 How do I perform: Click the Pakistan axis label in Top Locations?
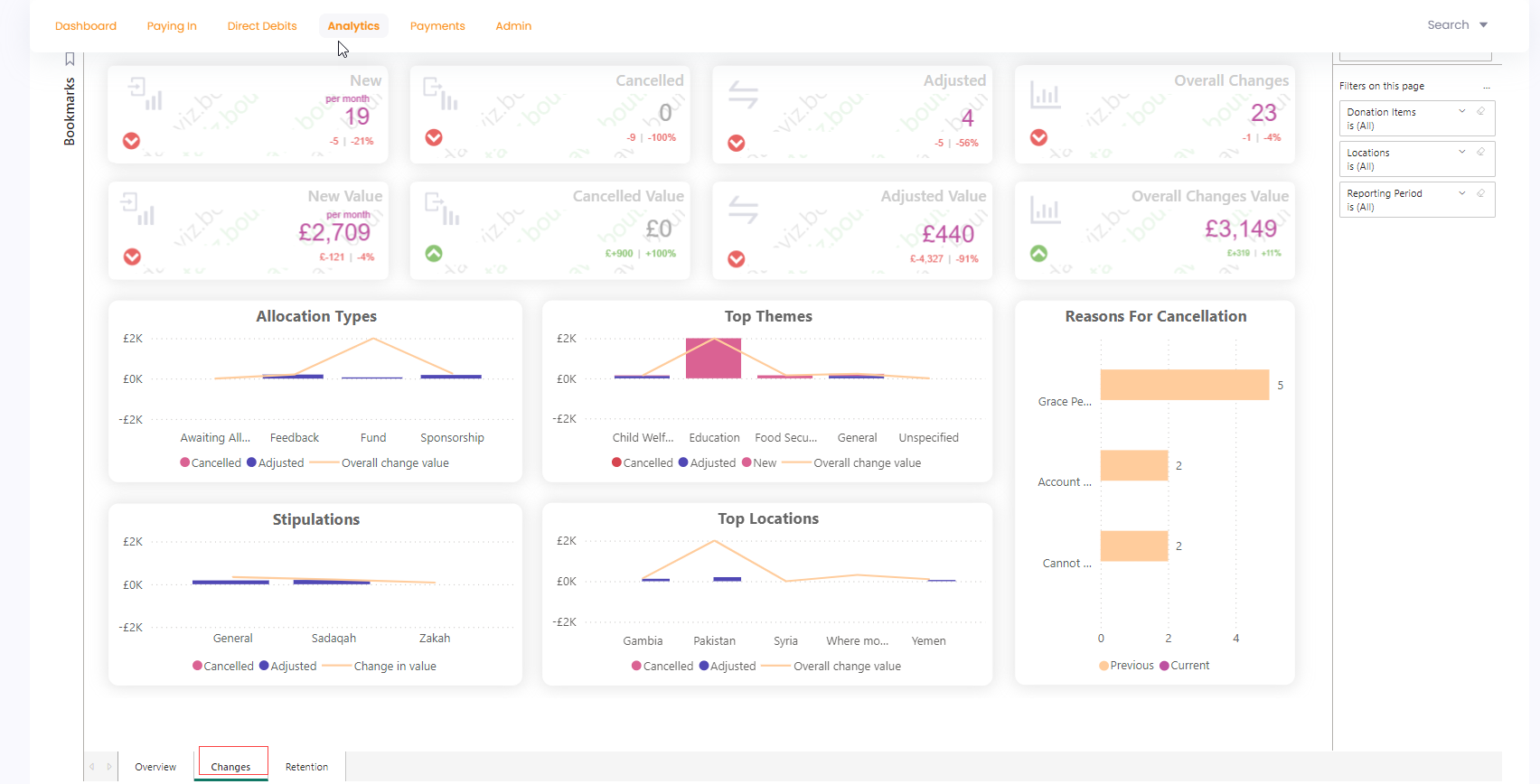tap(714, 640)
